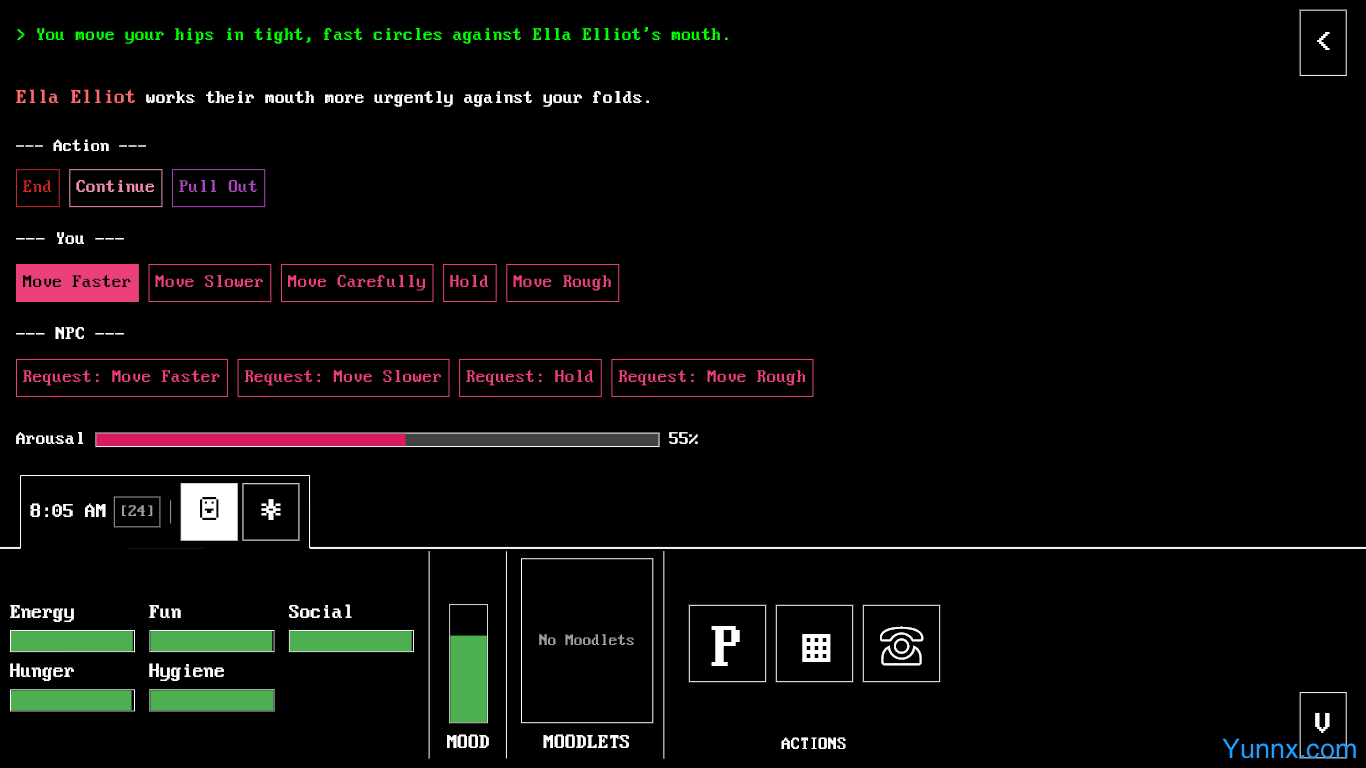The height and width of the screenshot is (768, 1366).
Task: Click the Energy need bar
Action: tap(72, 641)
